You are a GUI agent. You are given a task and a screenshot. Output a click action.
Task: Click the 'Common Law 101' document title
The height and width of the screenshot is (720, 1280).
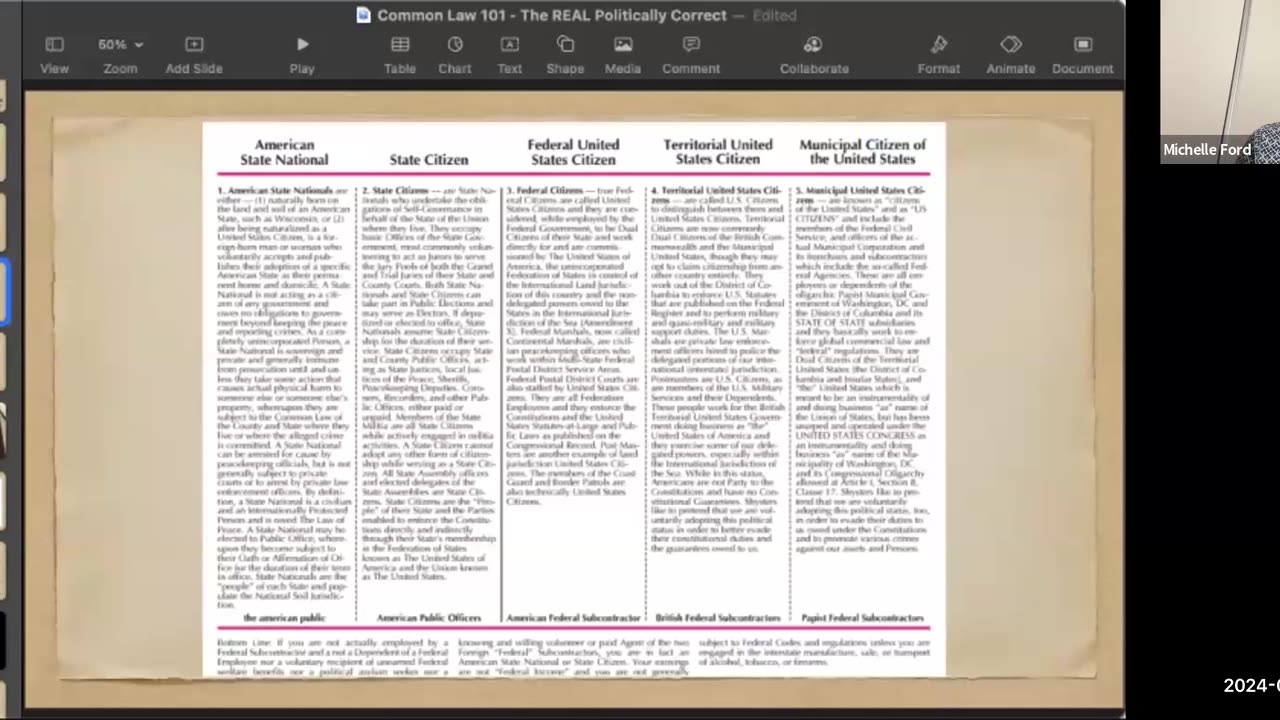point(552,15)
